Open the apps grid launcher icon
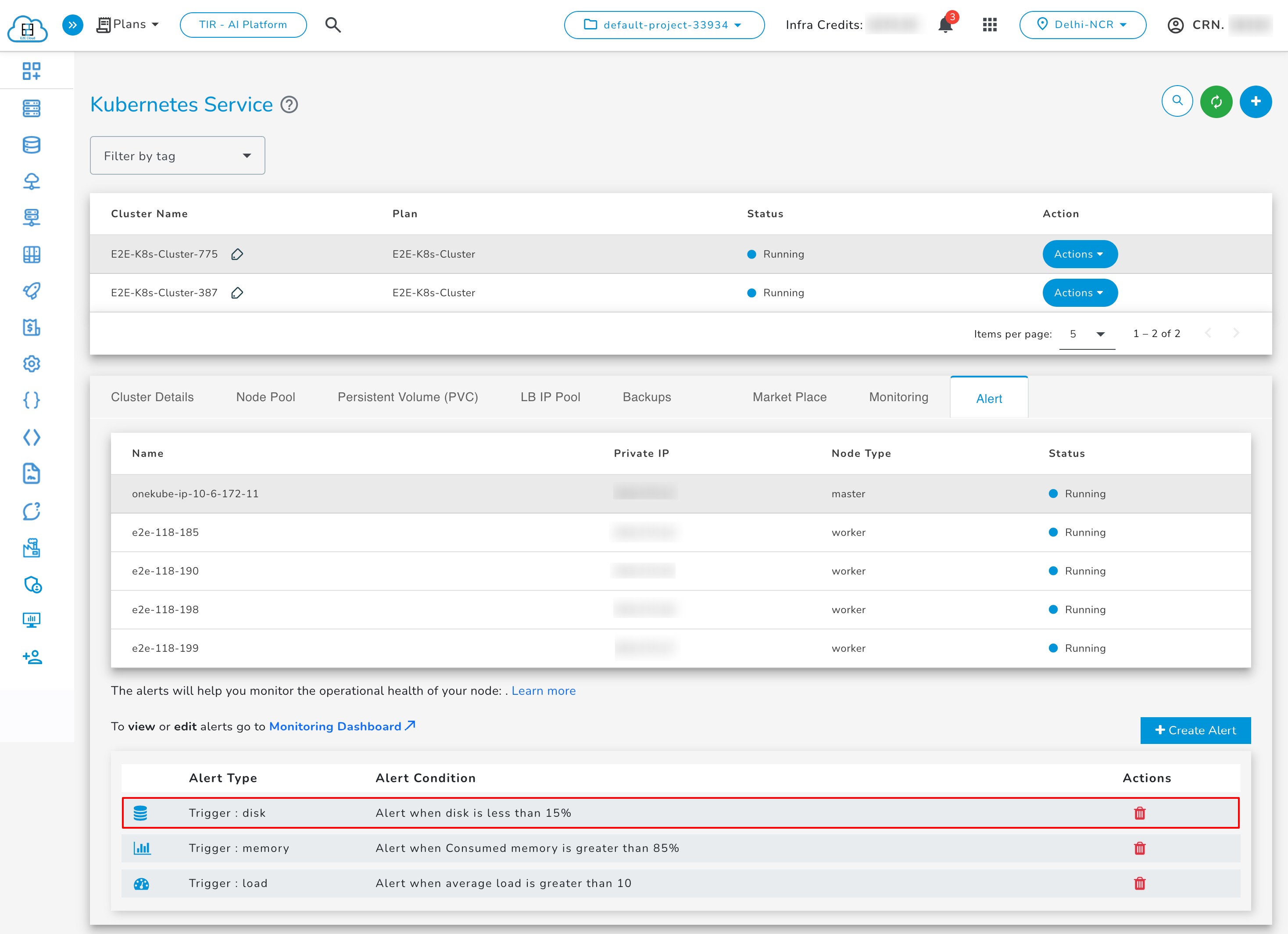Image resolution: width=1288 pixels, height=934 pixels. point(990,25)
